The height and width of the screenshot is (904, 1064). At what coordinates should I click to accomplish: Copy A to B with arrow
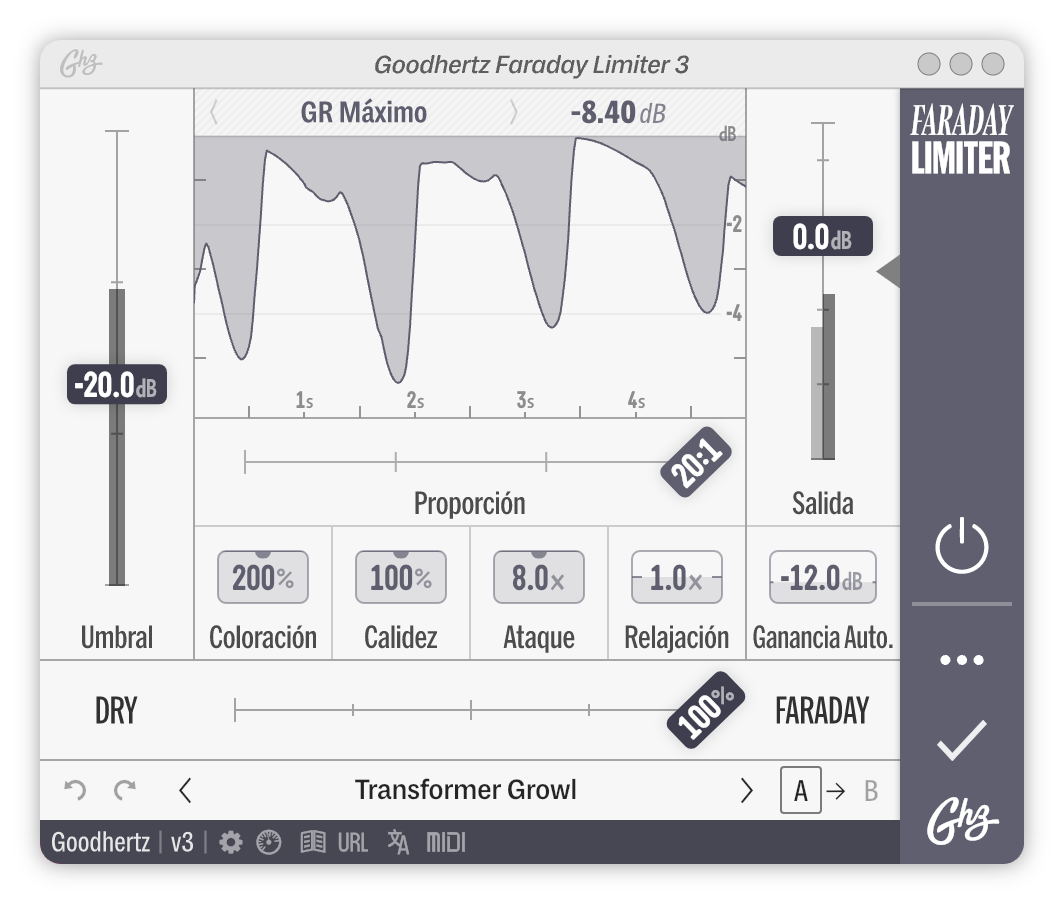[x=837, y=791]
